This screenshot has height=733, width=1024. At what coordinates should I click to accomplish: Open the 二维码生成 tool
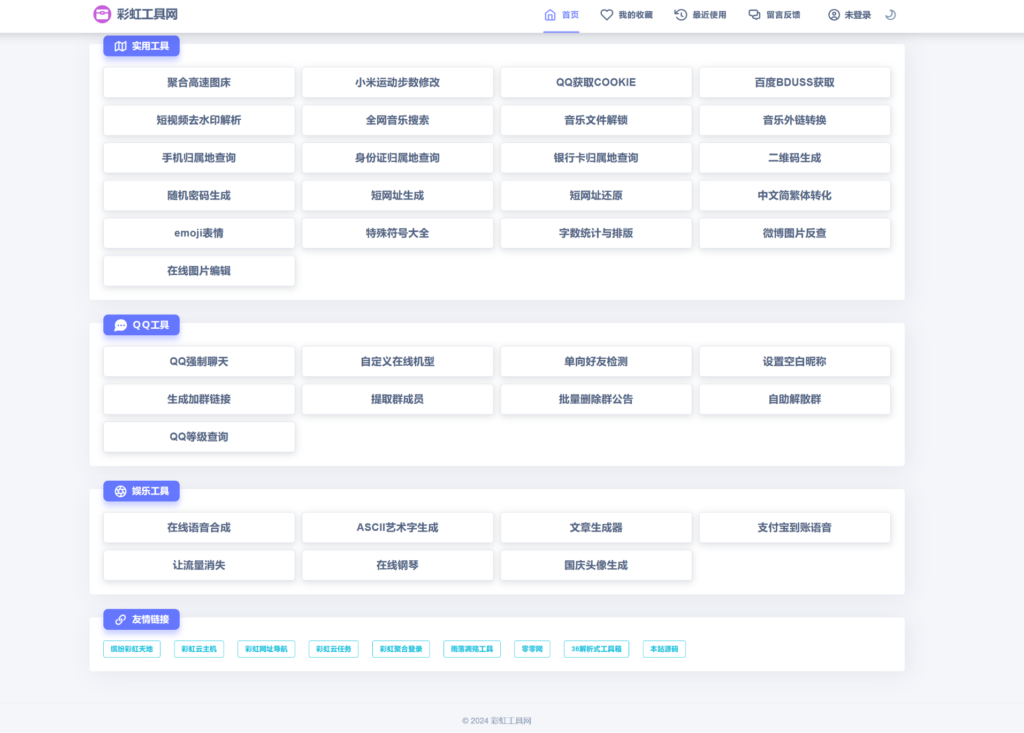click(x=794, y=158)
